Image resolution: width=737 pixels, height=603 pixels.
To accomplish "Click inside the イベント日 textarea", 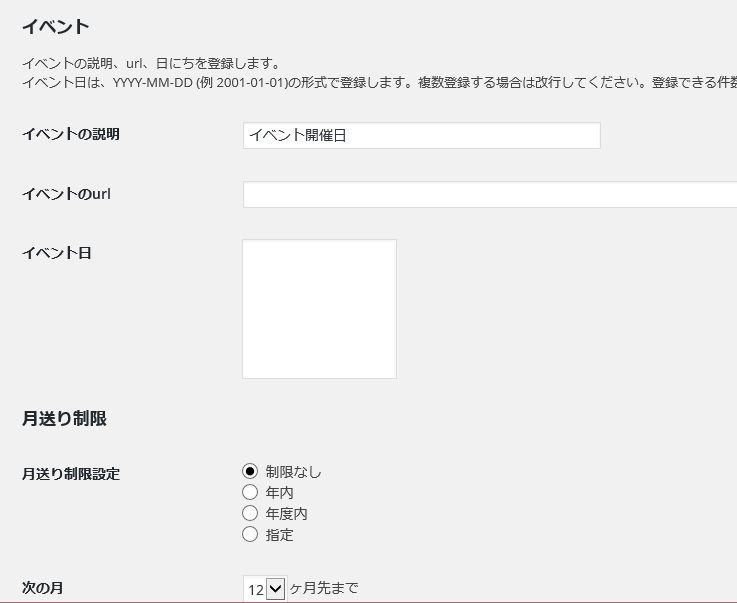I will 319,309.
